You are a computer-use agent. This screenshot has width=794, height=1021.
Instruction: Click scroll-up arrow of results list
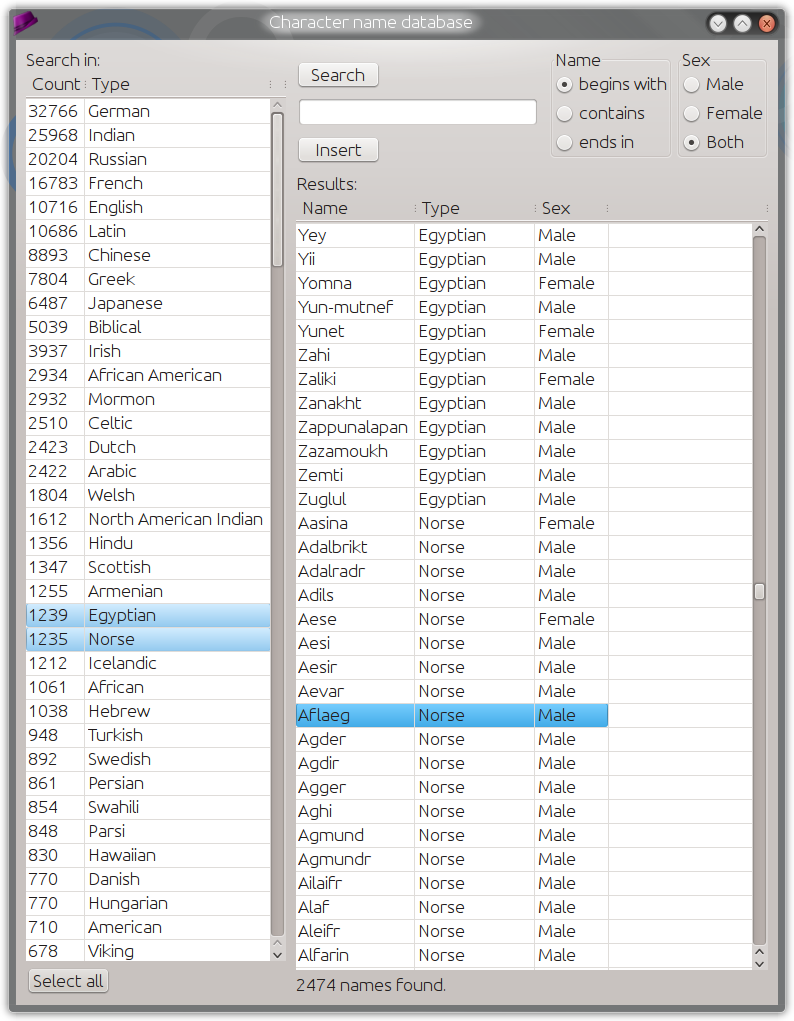(759, 229)
